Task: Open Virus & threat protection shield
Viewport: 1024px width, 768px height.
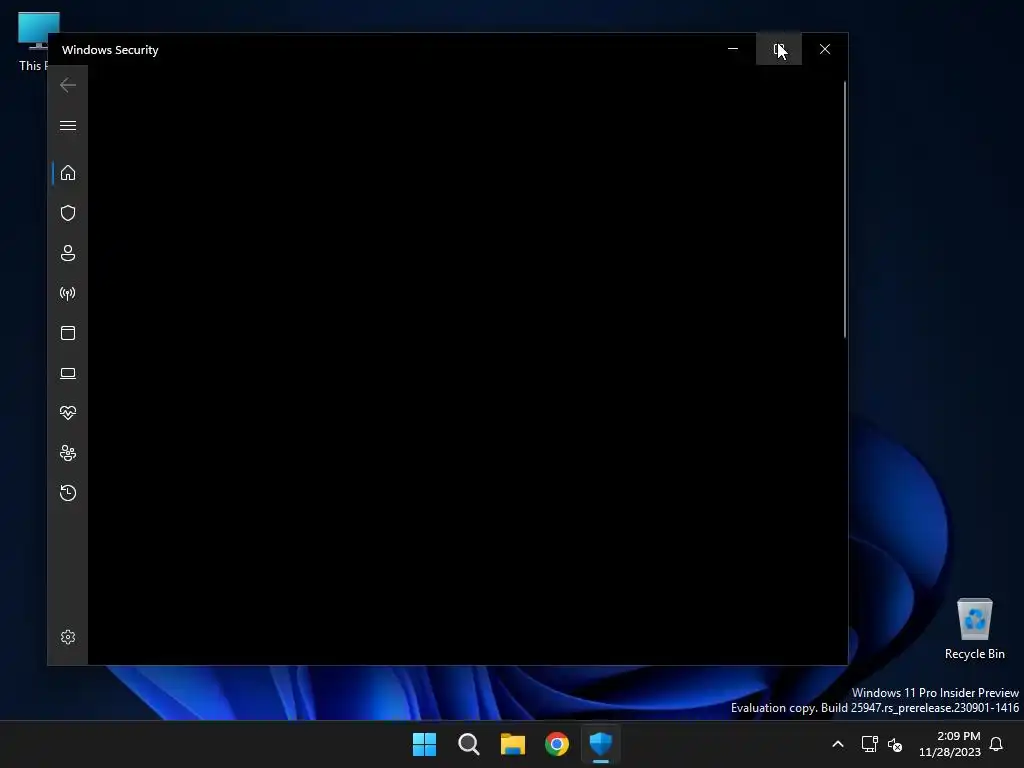Action: pyautogui.click(x=68, y=213)
